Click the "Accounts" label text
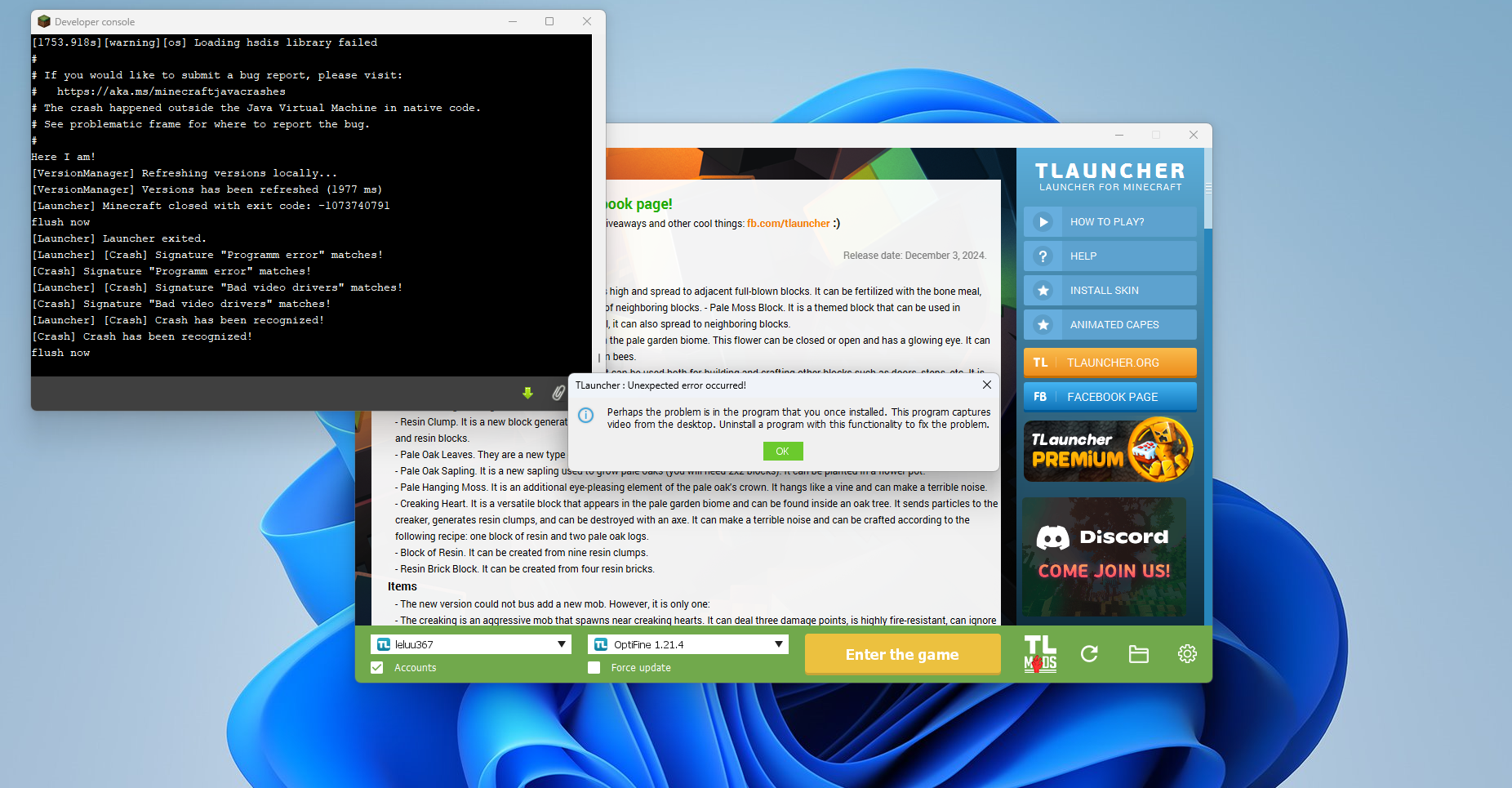 pos(416,668)
